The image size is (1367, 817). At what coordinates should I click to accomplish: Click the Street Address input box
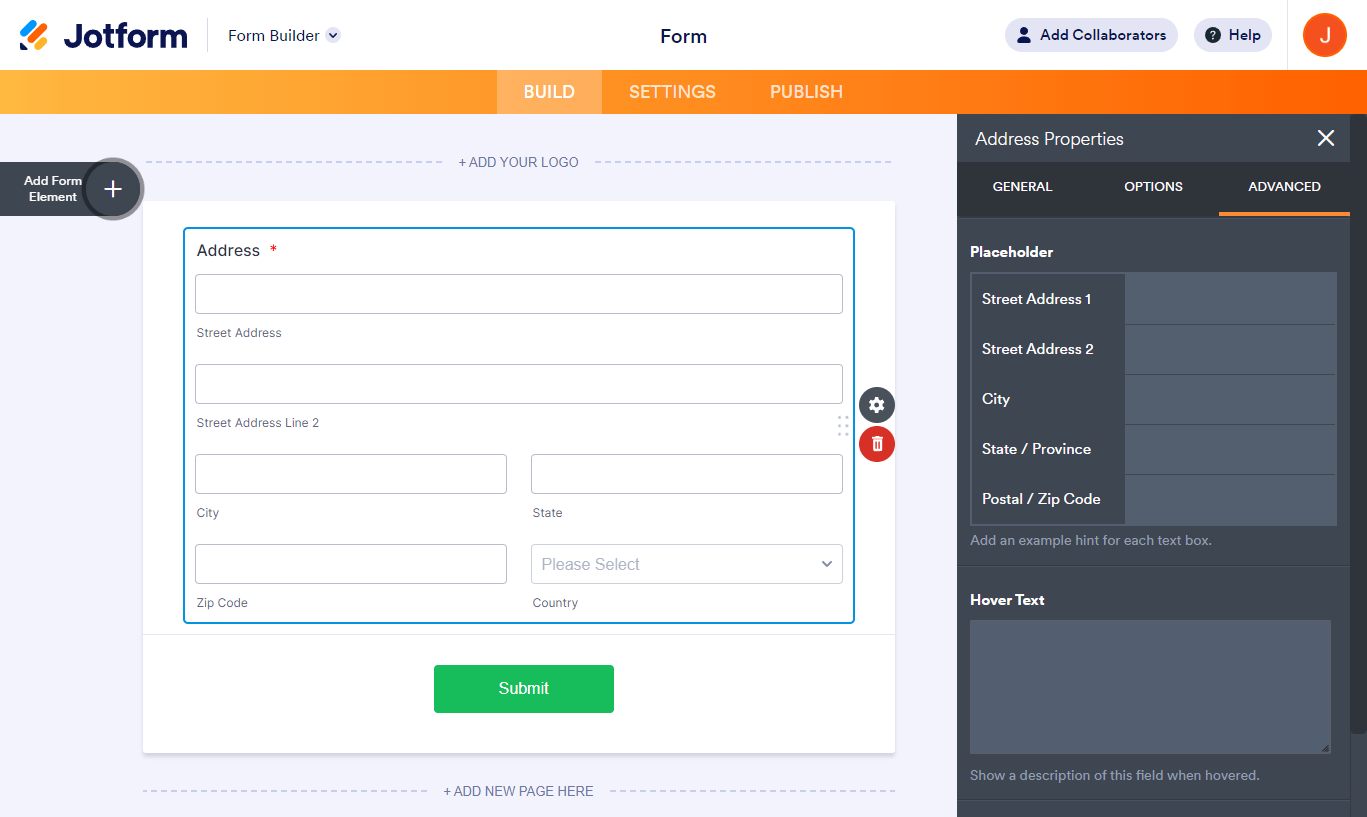click(519, 294)
